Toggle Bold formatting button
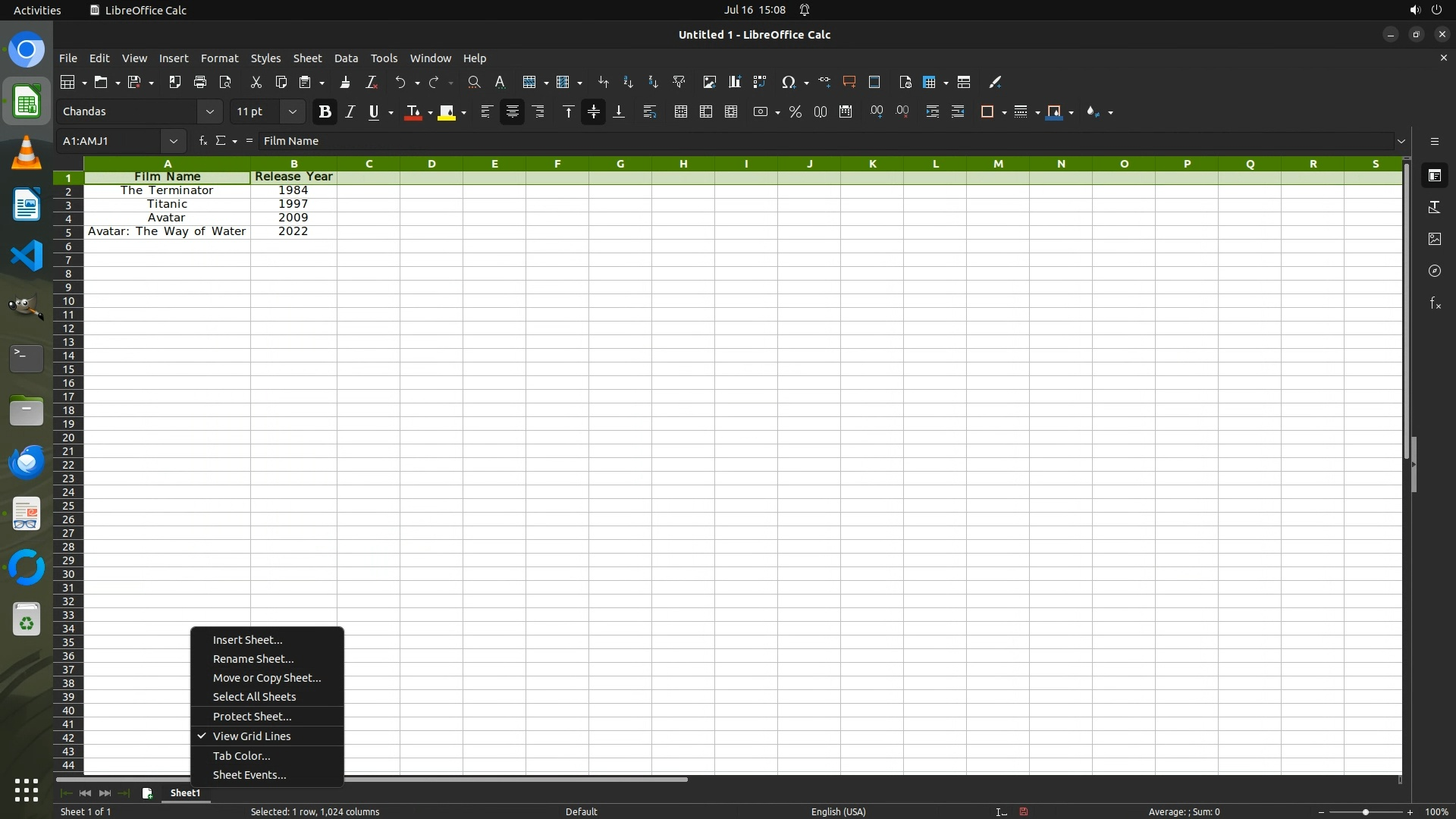 coord(325,111)
